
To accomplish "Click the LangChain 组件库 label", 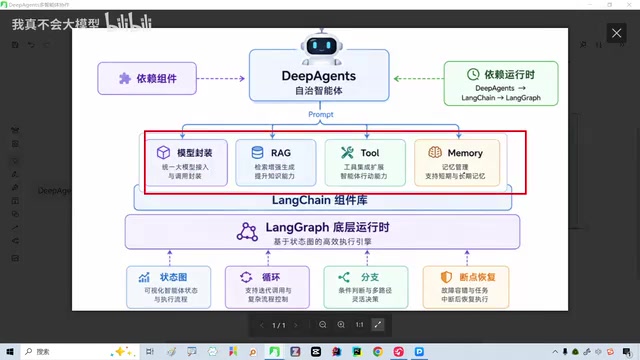I will [x=320, y=200].
